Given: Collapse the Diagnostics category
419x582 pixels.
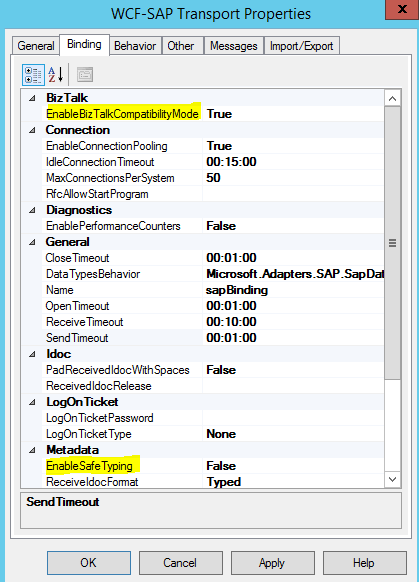Looking at the screenshot, I should click(32, 210).
